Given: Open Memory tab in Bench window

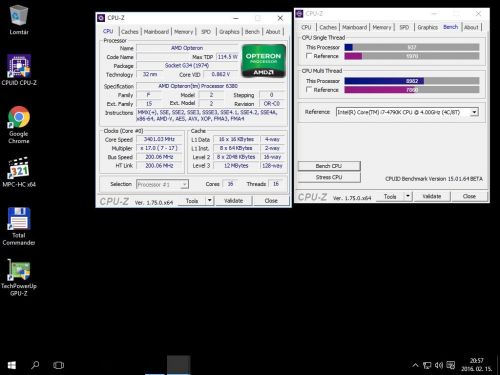Looking at the screenshot, I should click(382, 27).
